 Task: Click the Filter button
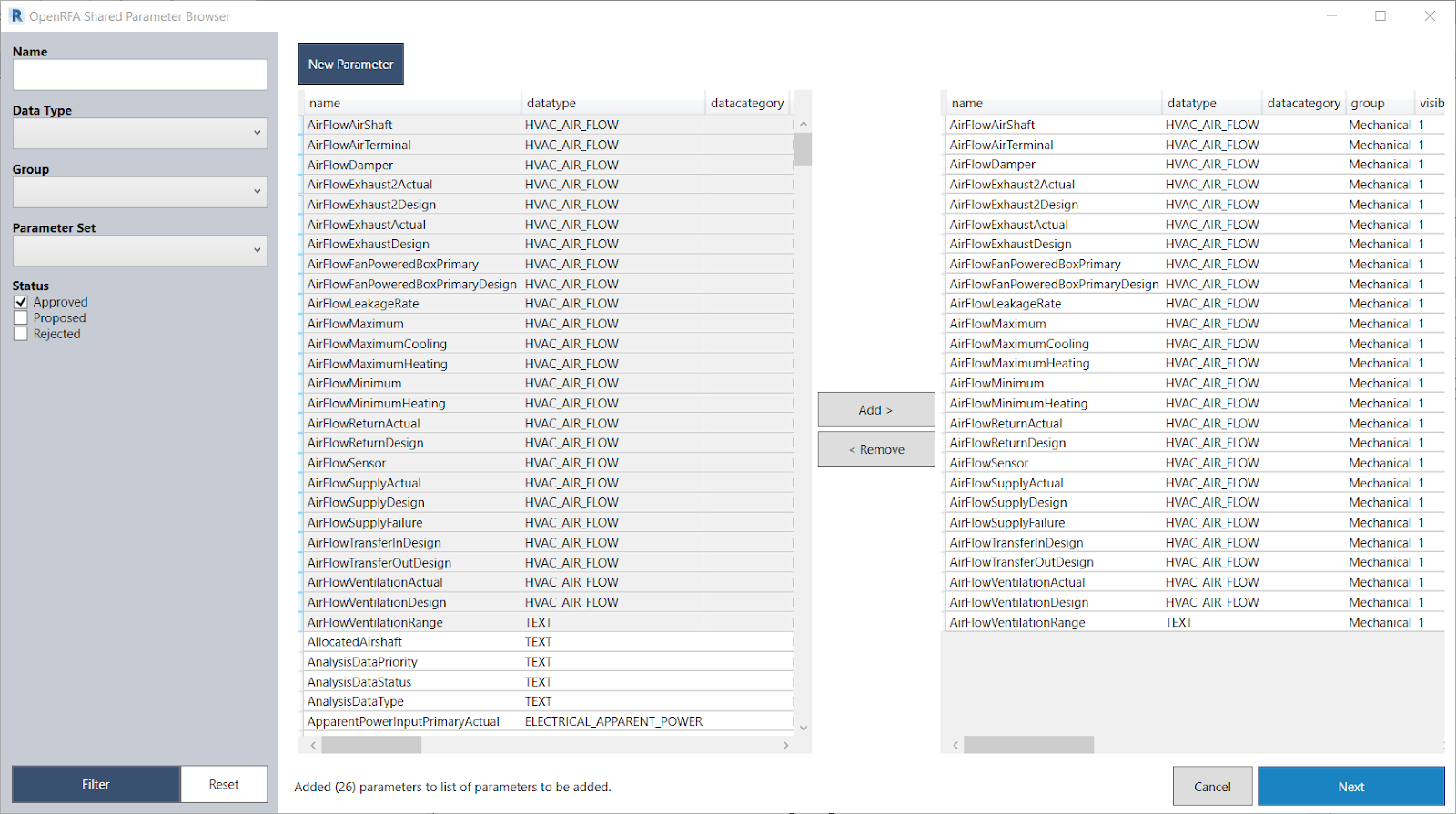96,784
